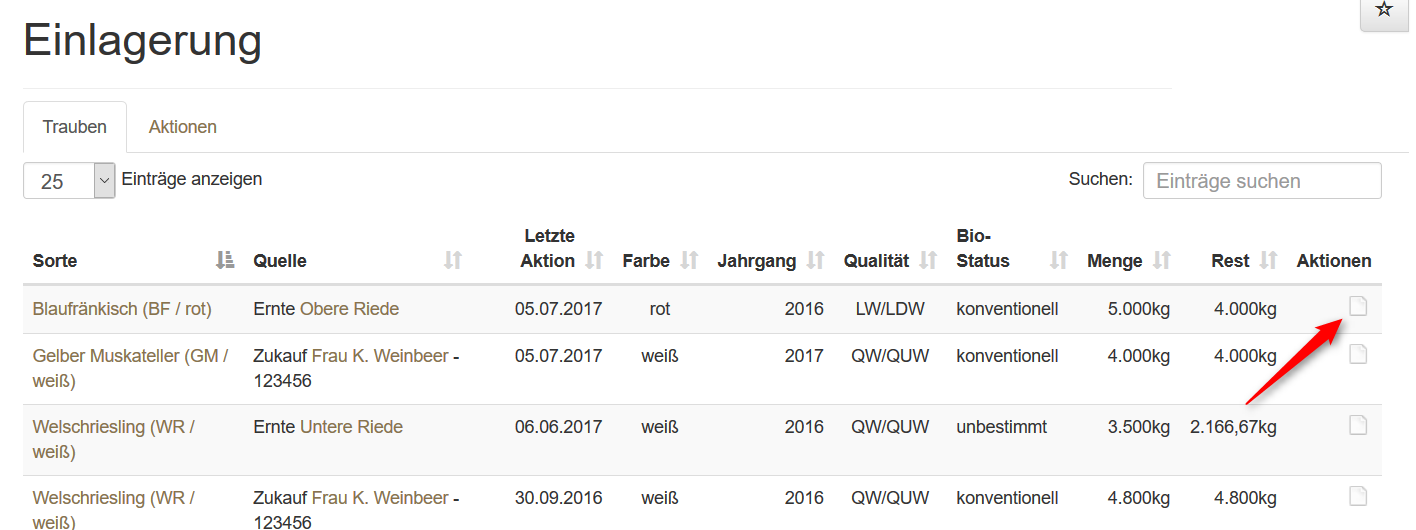Sort by Farbe column arrows

click(x=689, y=260)
